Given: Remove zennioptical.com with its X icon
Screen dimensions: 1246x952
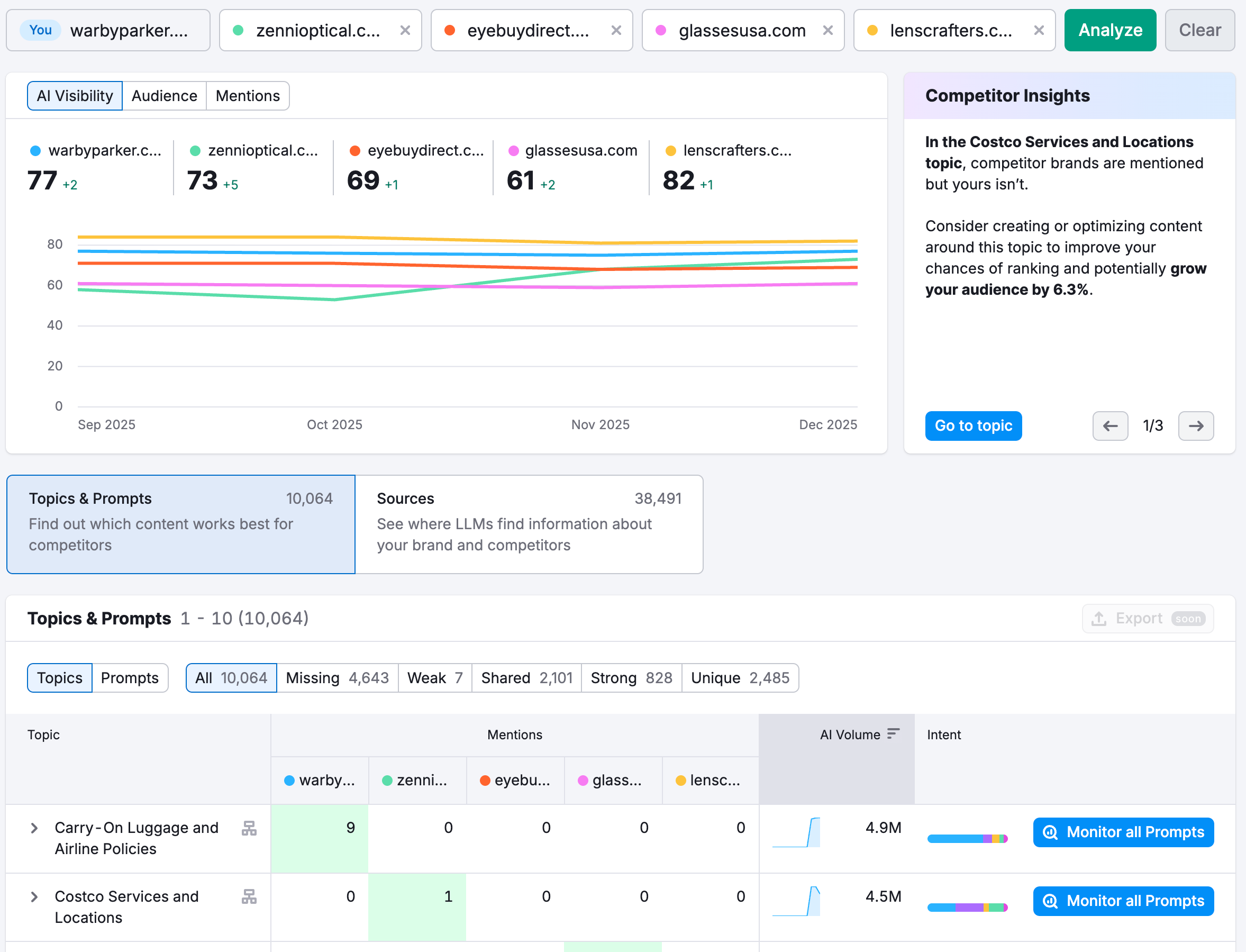Looking at the screenshot, I should 405,31.
